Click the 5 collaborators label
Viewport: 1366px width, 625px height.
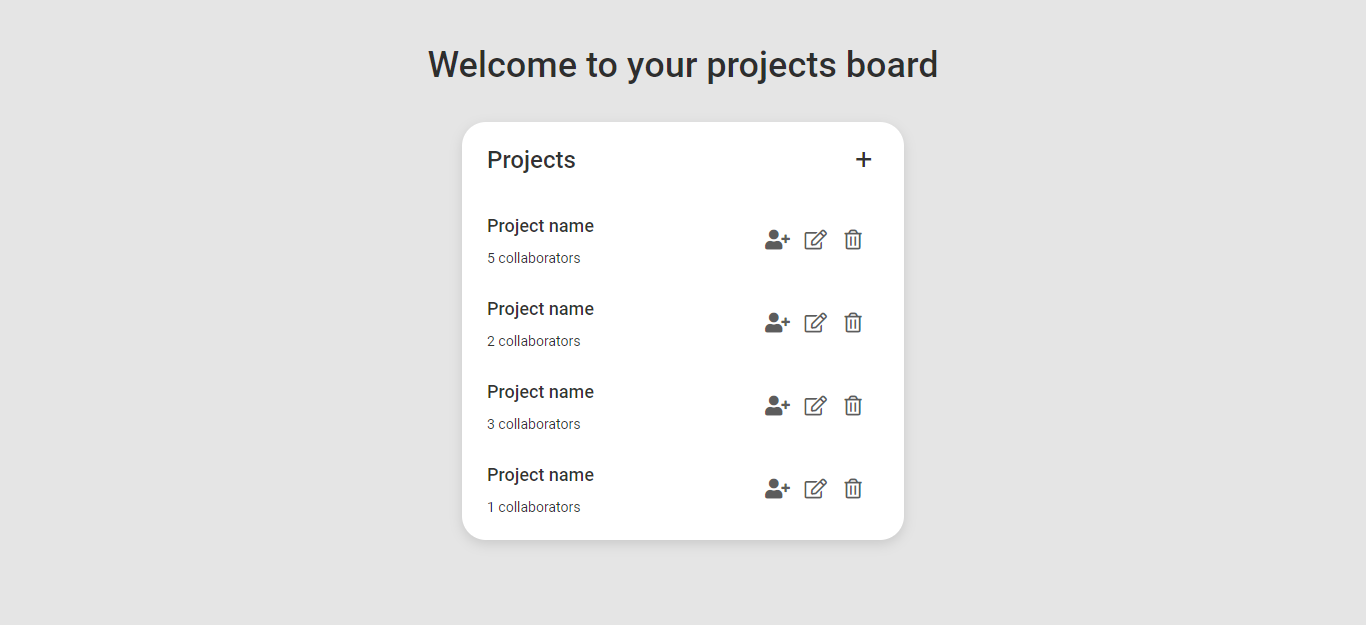click(533, 258)
